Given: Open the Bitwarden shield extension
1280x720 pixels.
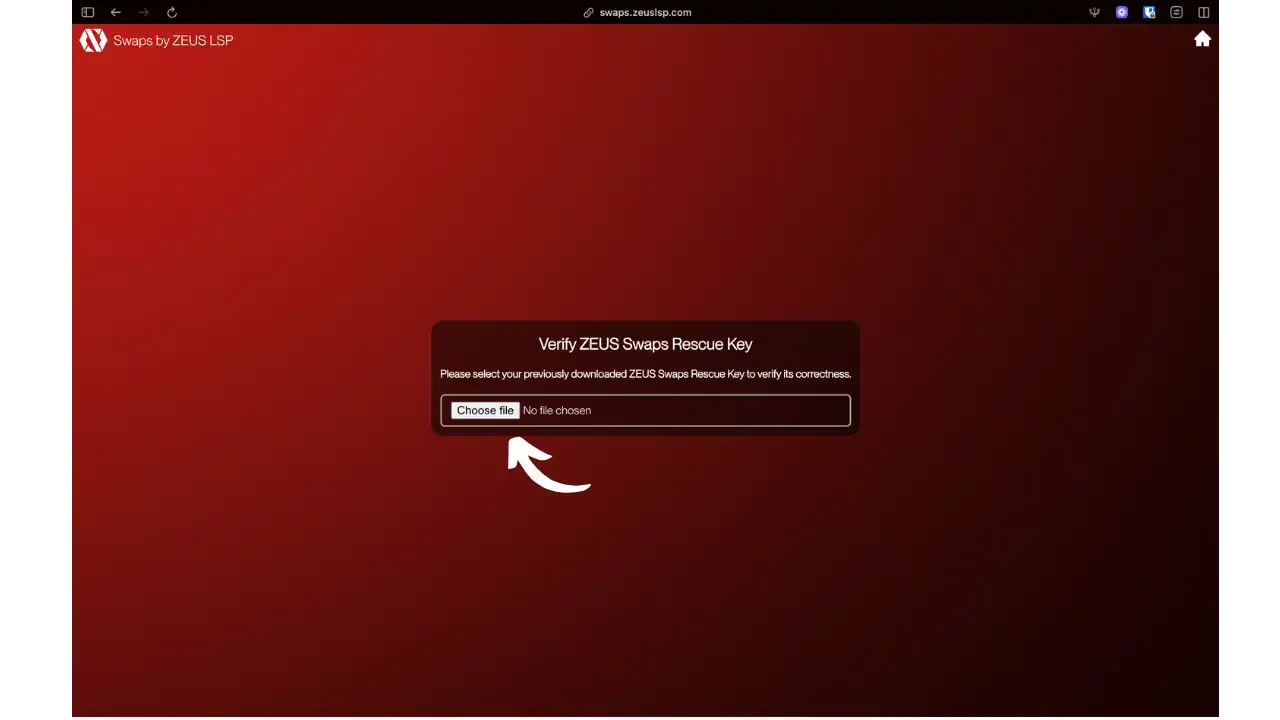Looking at the screenshot, I should [1149, 13].
